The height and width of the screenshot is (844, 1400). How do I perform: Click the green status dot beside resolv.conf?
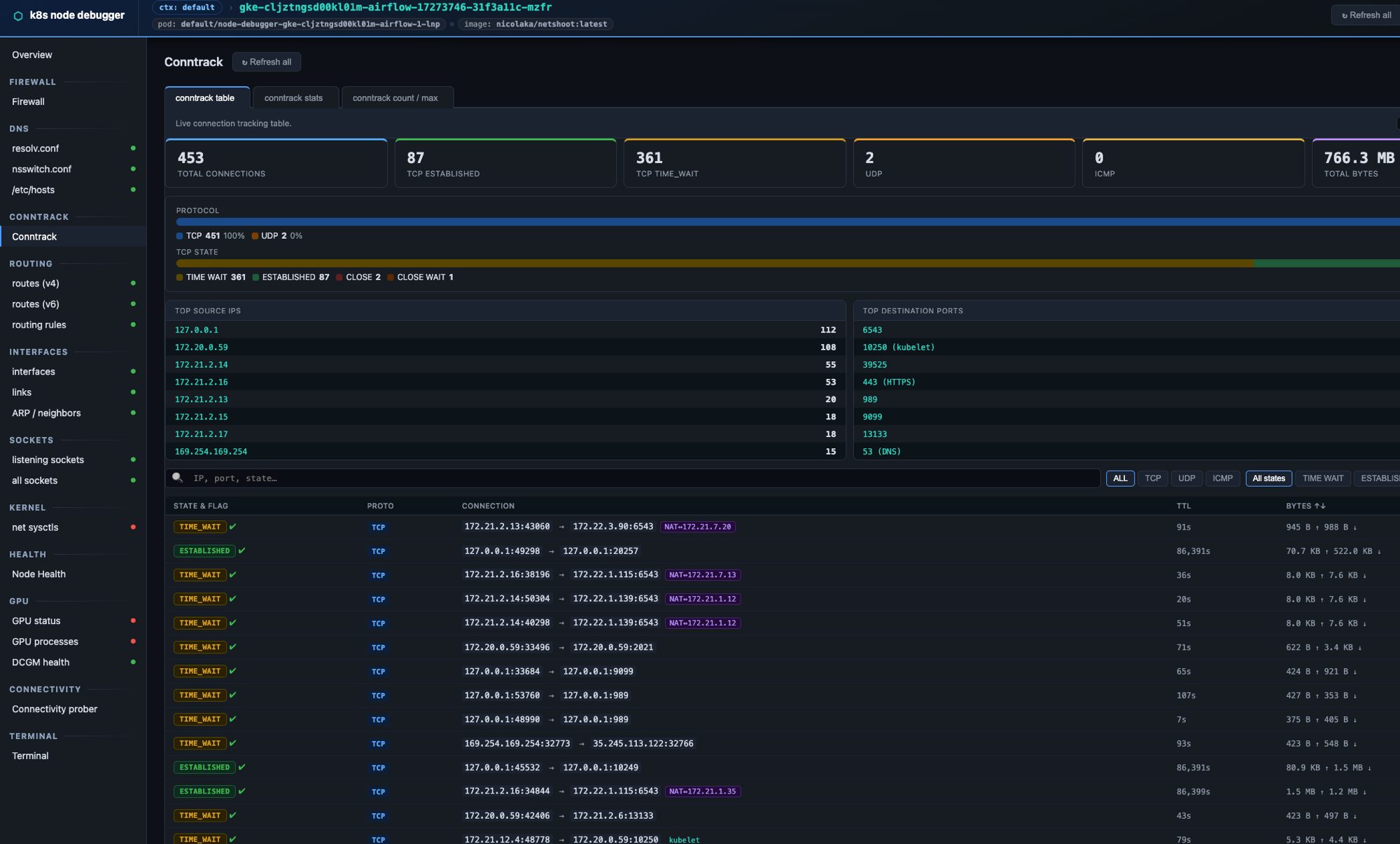[x=133, y=148]
